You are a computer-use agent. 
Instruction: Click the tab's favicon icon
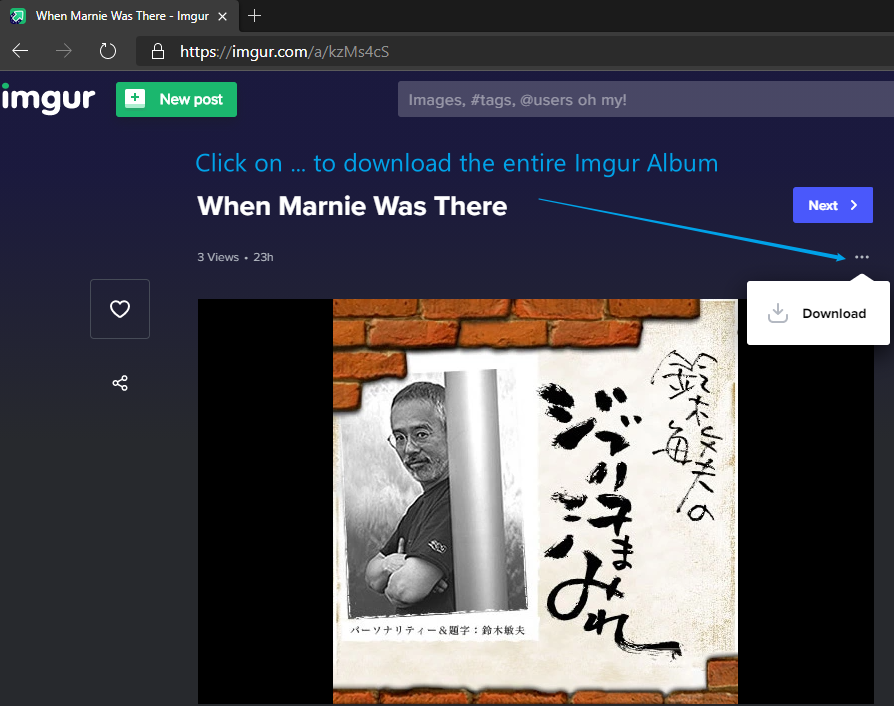tap(18, 16)
